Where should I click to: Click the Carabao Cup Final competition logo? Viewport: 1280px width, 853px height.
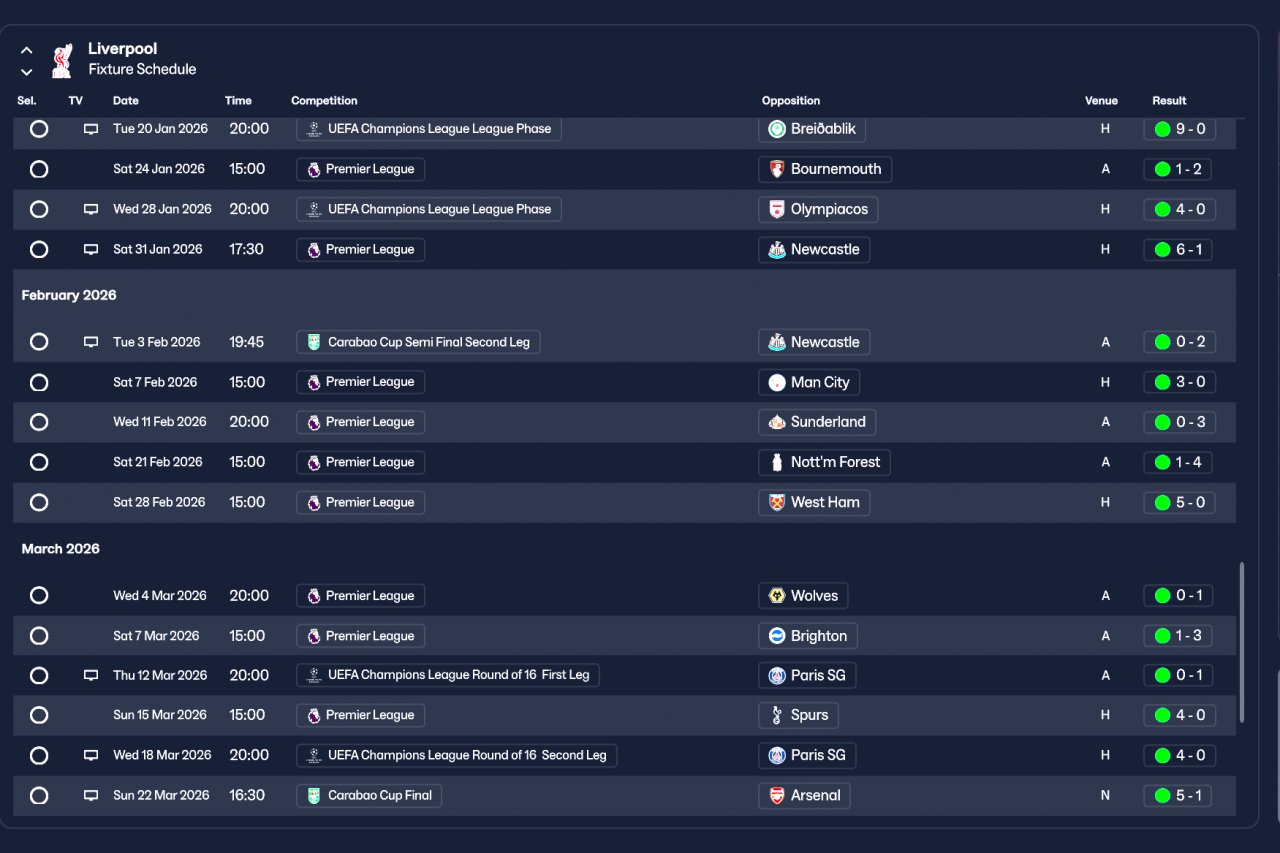(314, 795)
